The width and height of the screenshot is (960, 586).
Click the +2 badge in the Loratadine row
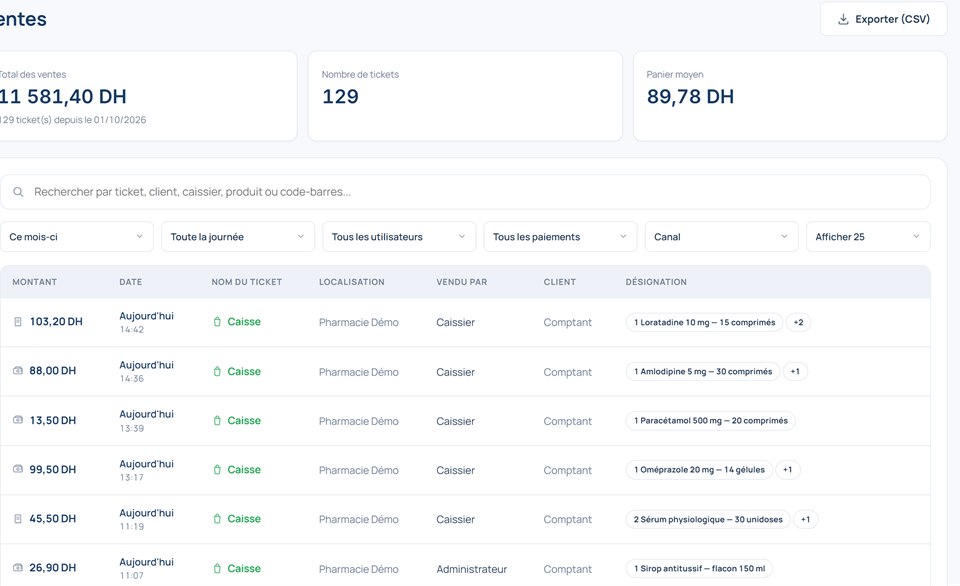(798, 322)
